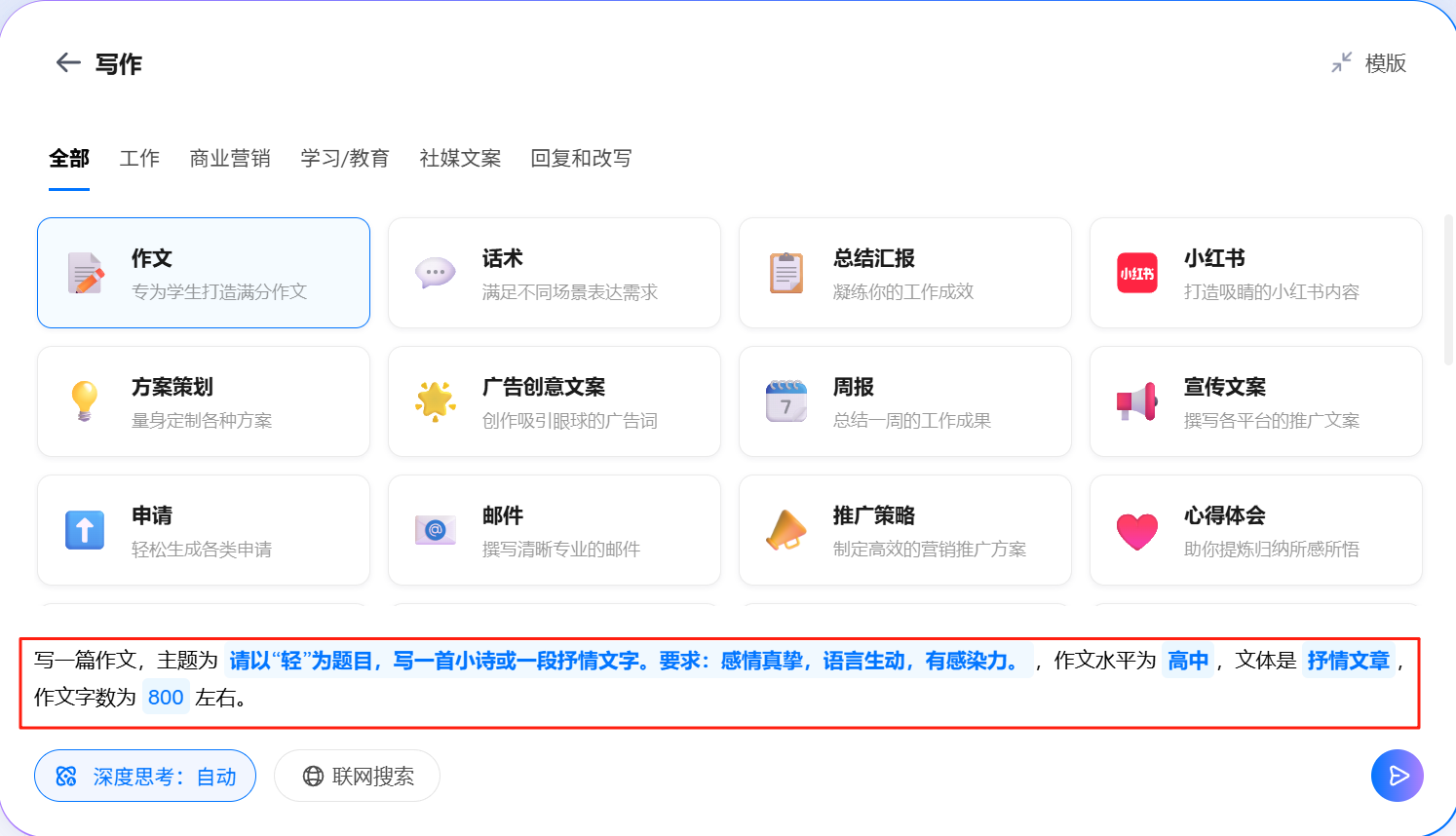Click the 宣传文案 megaphone icon

[1136, 401]
